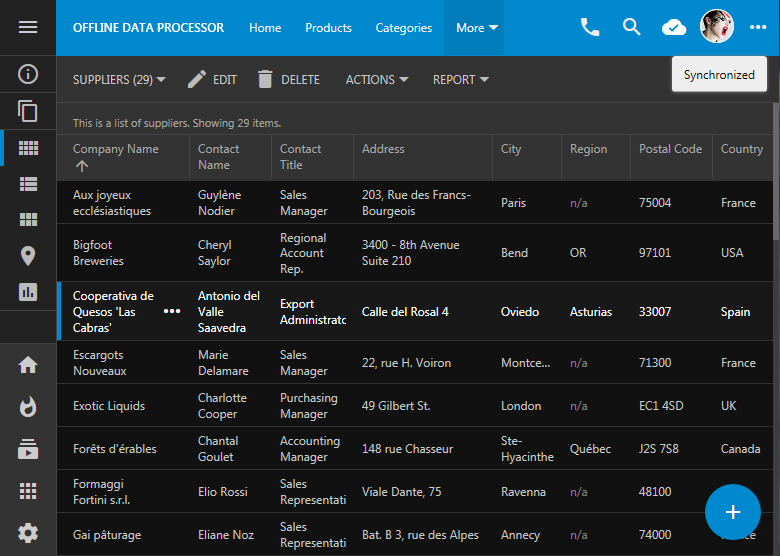Click the EDIT button label
780x556 pixels.
[225, 80]
